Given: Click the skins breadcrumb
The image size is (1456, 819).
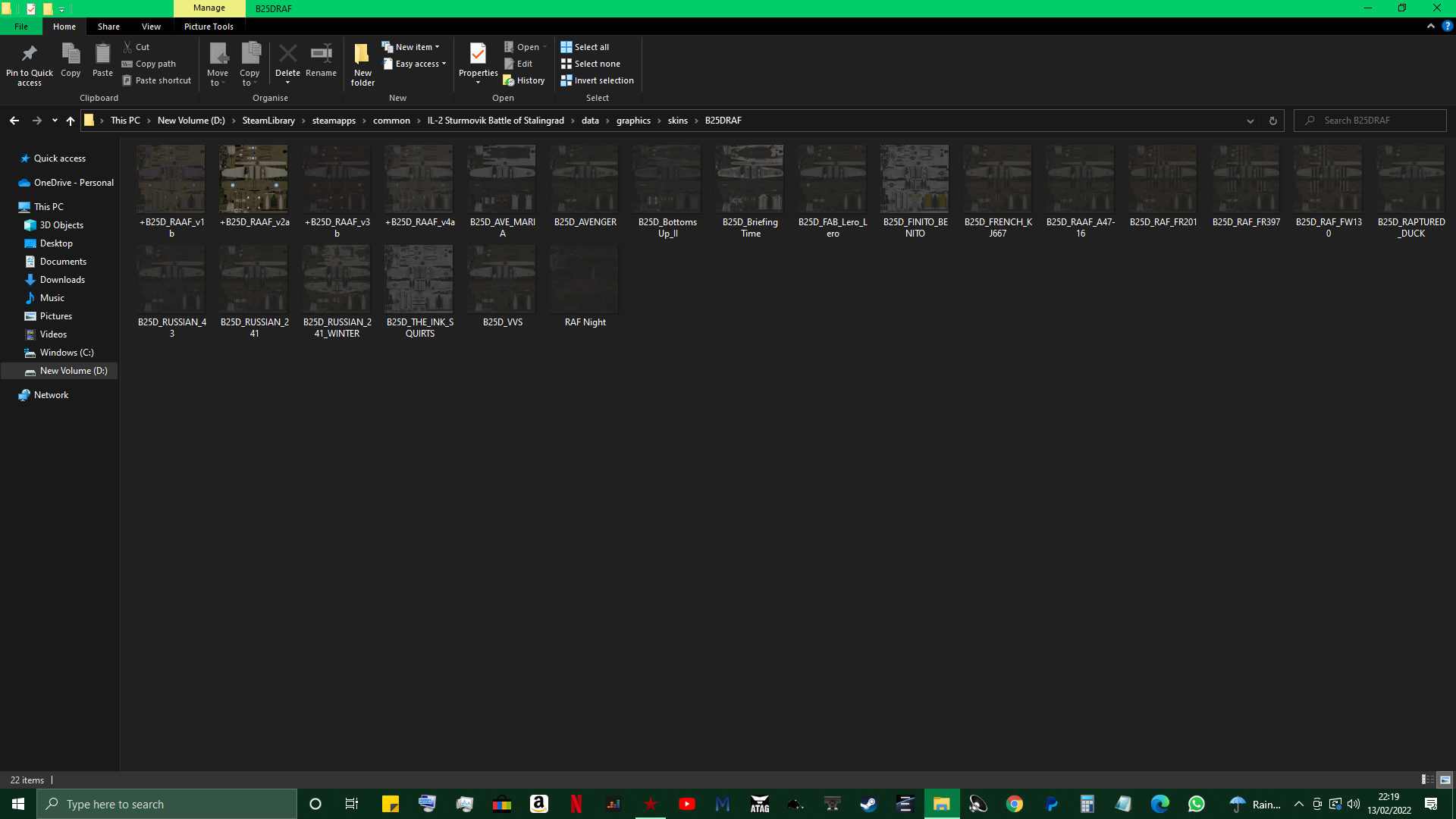Looking at the screenshot, I should tap(677, 121).
